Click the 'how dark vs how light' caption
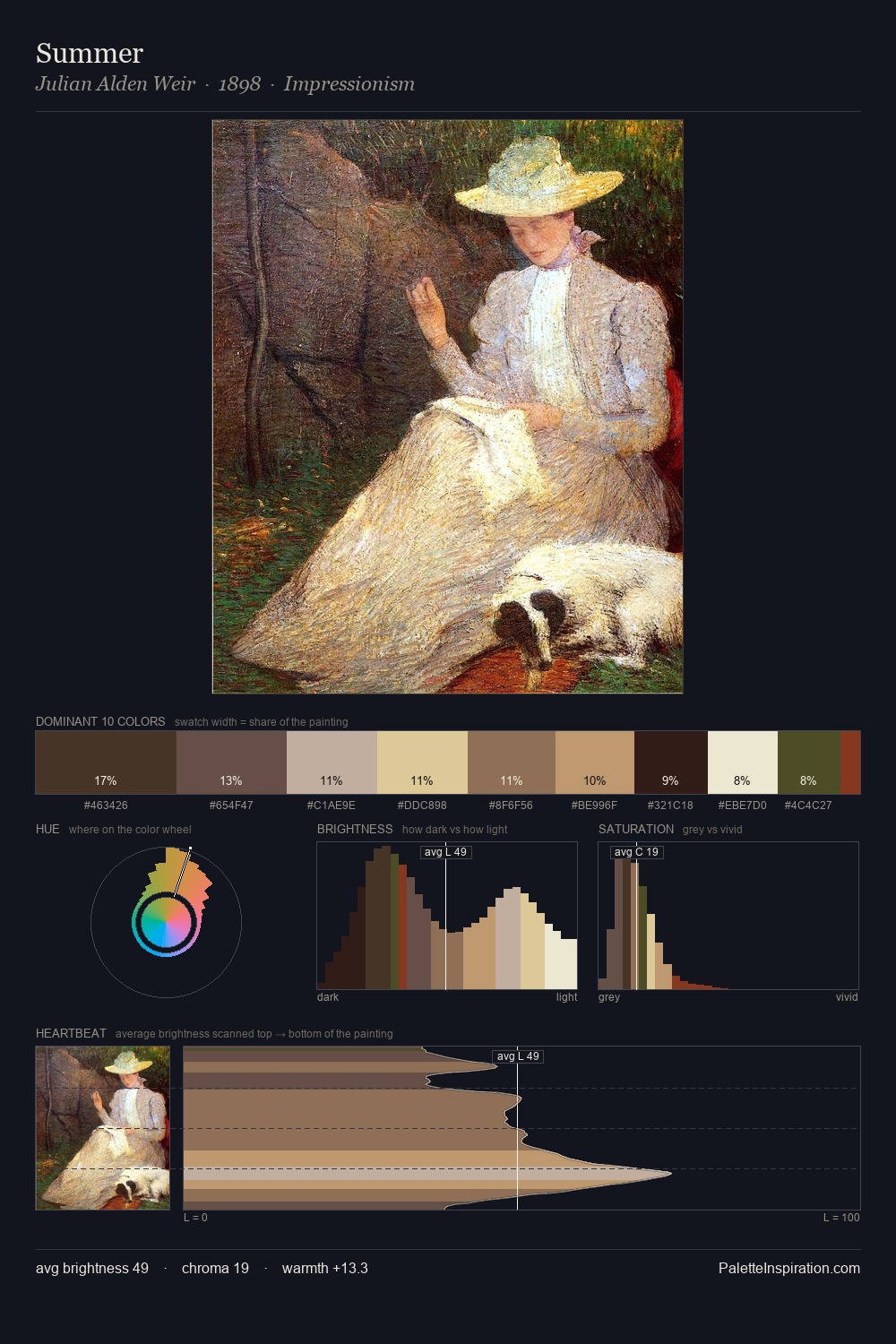Screen dimensions: 896x1344 pyautogui.click(x=455, y=830)
